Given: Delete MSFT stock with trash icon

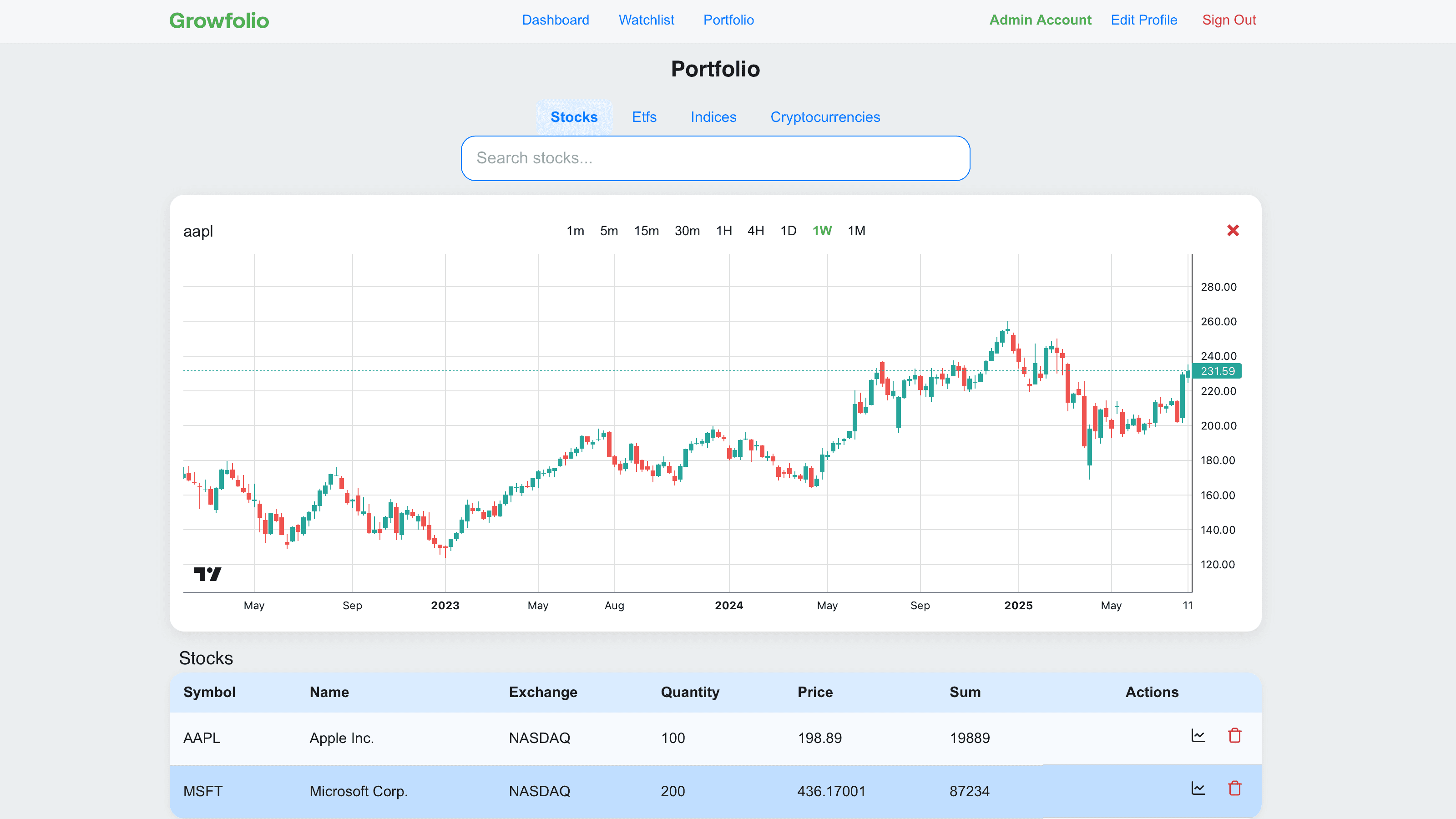Looking at the screenshot, I should [x=1234, y=789].
